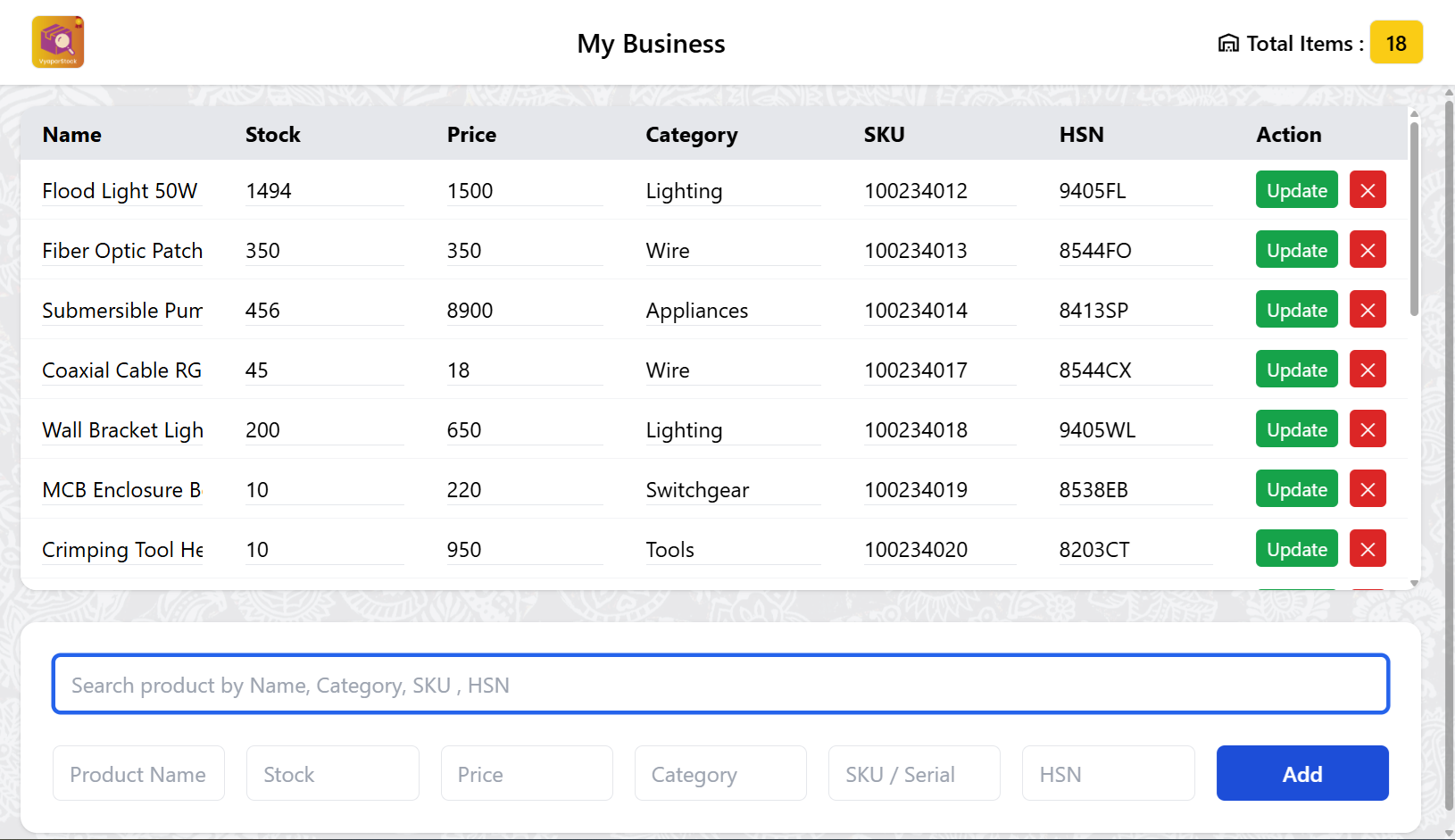Edit the stock value 1494
1455x840 pixels.
click(324, 191)
